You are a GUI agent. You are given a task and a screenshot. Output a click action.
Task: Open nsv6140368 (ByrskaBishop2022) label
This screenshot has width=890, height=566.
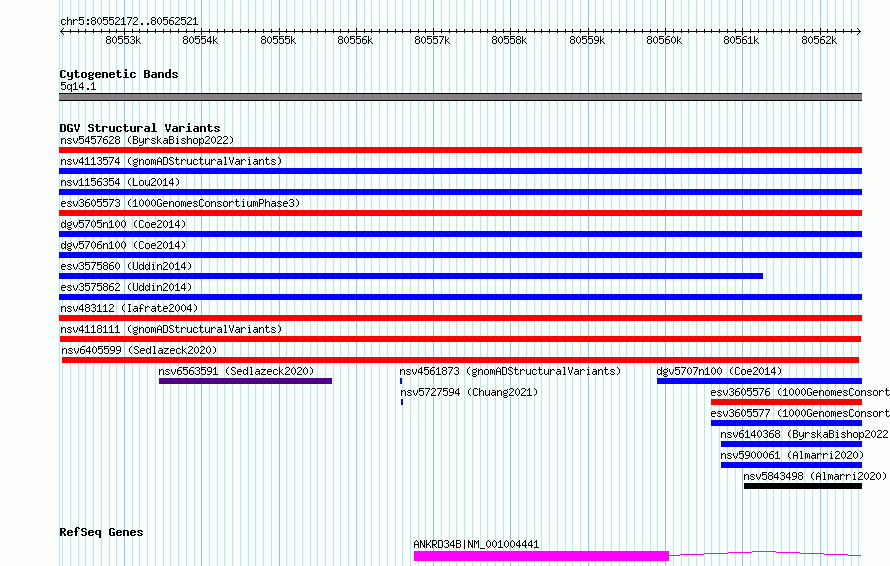click(x=804, y=434)
